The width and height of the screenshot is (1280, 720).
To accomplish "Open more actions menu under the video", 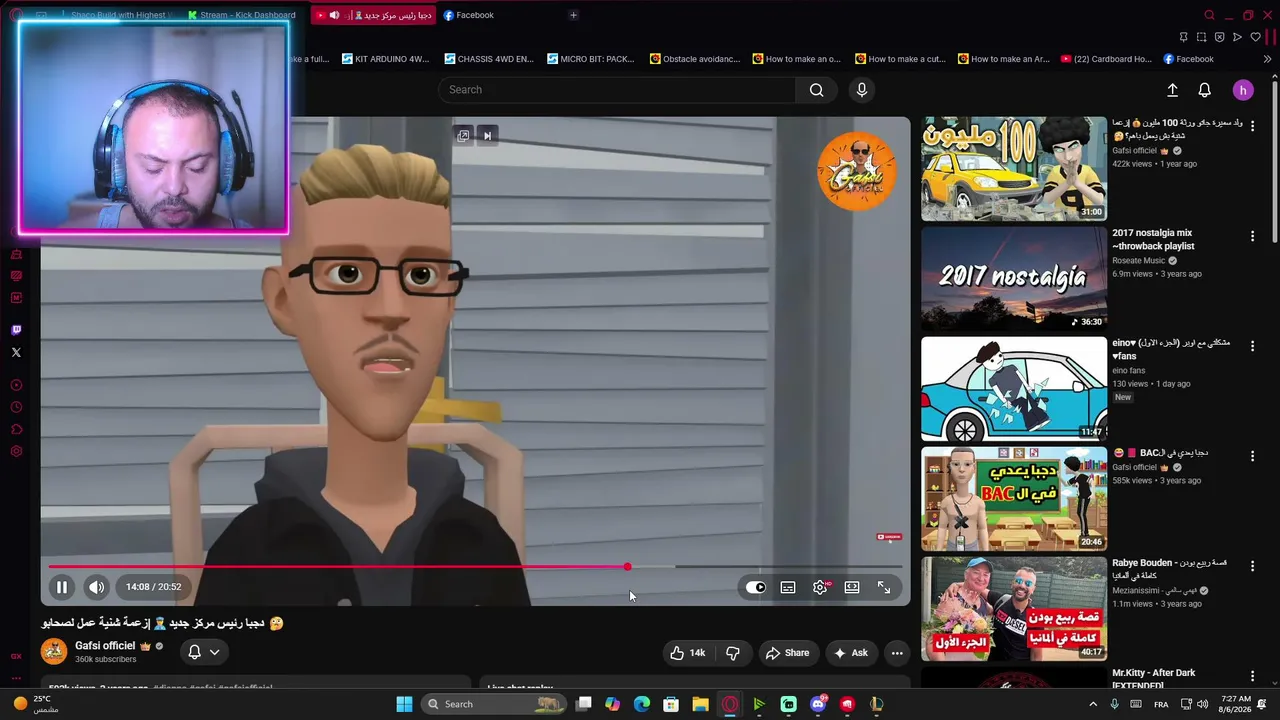I will click(x=897, y=653).
